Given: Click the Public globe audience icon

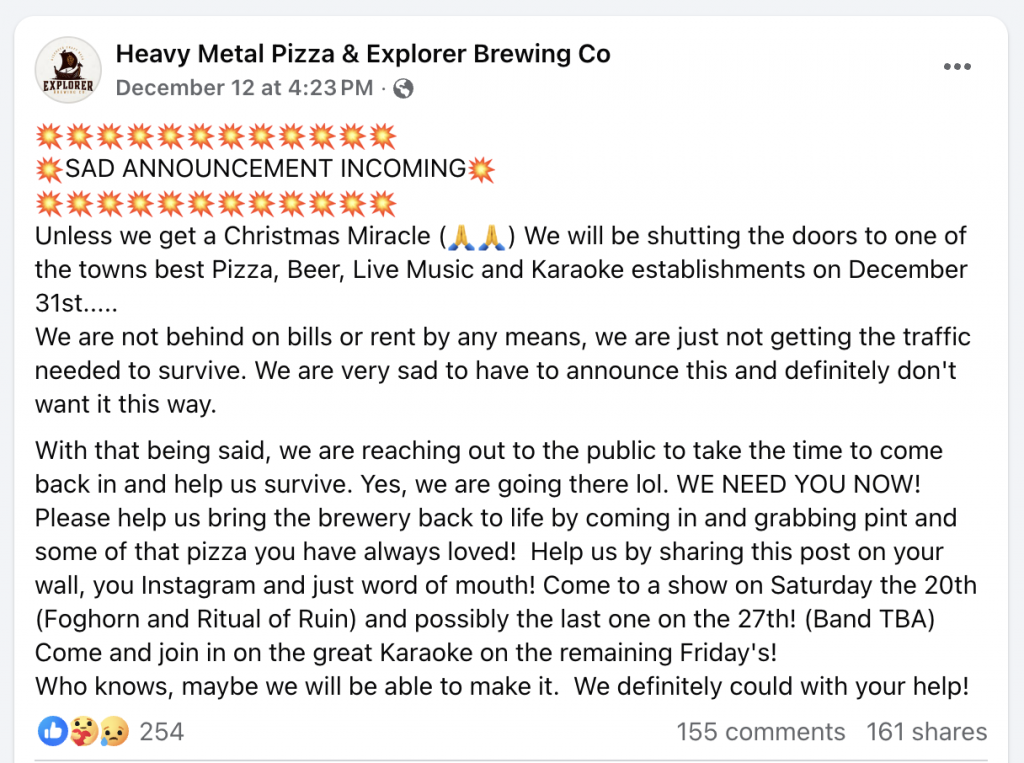Looking at the screenshot, I should pyautogui.click(x=404, y=89).
